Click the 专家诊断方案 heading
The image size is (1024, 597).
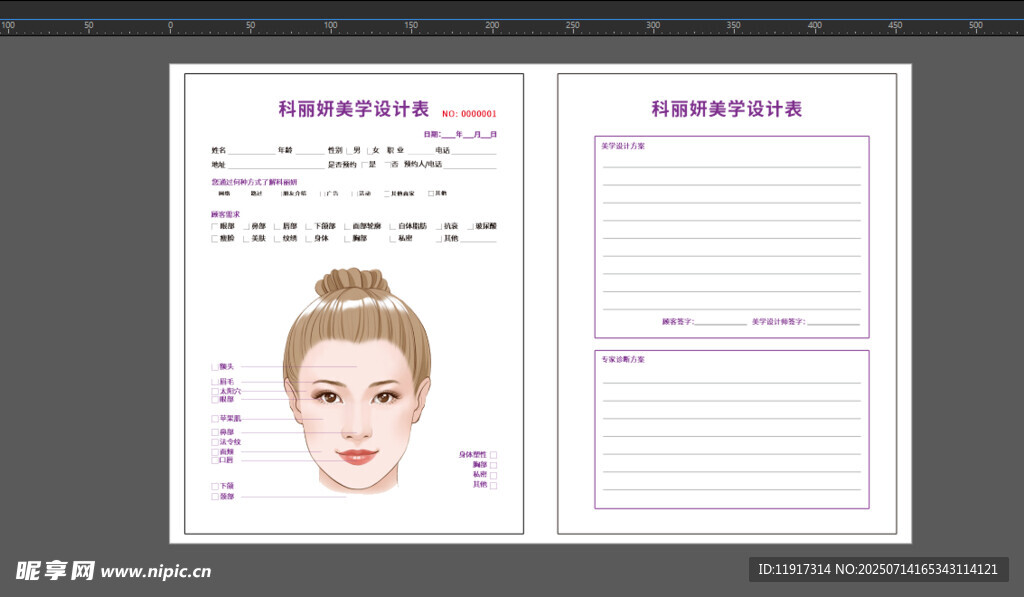pos(623,359)
